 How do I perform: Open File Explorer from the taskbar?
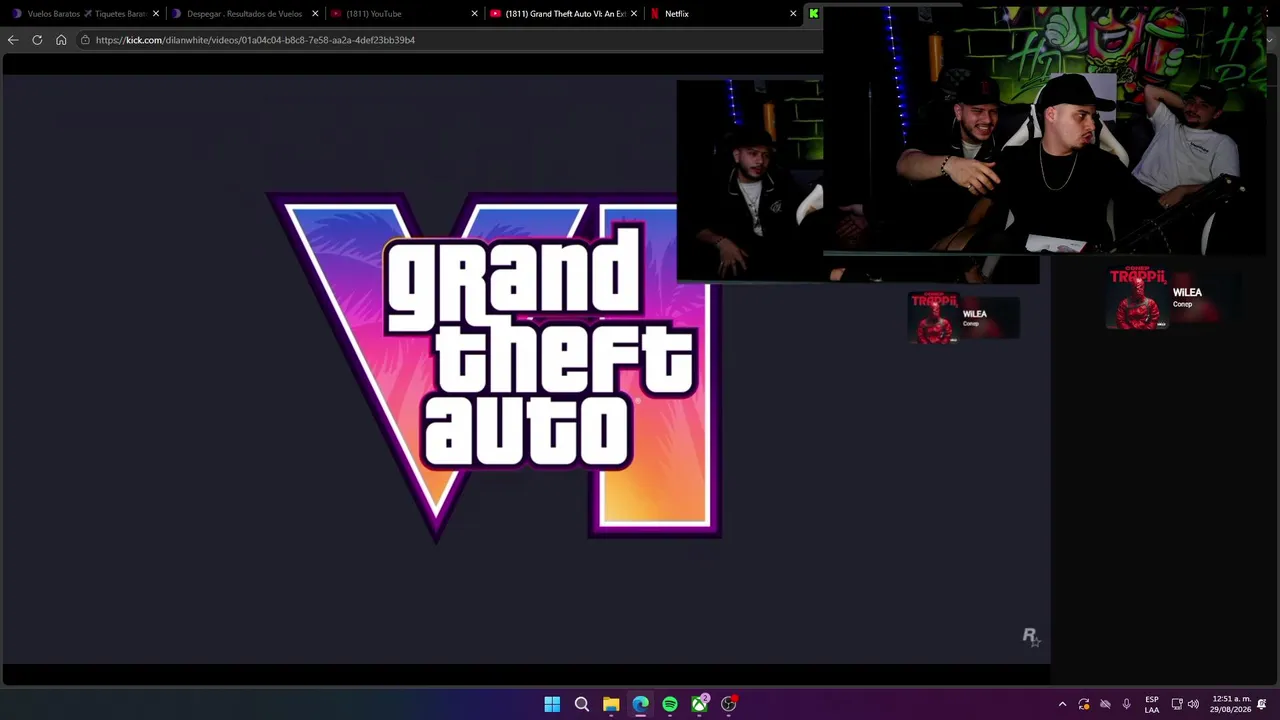[x=611, y=704]
